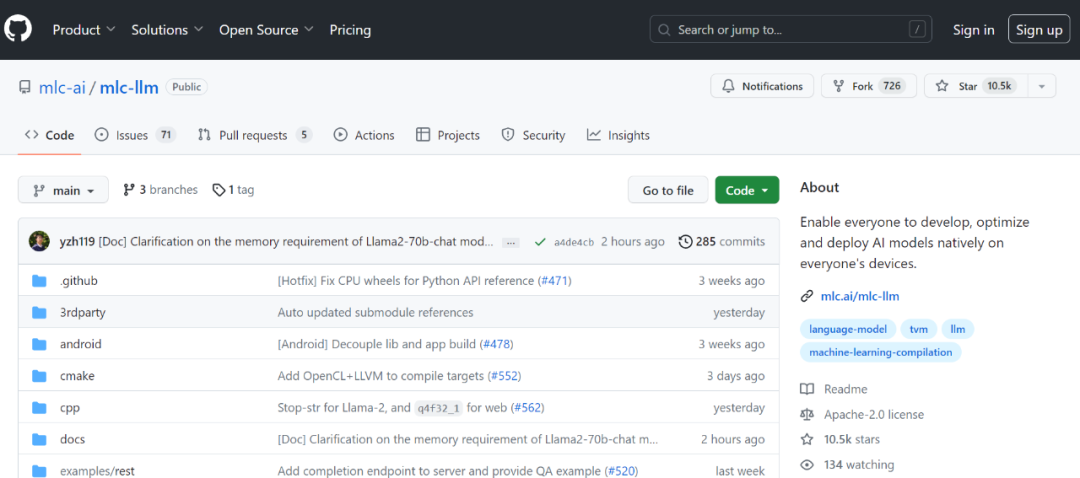This screenshot has width=1080, height=478.
Task: Star the repository
Action: 975,86
